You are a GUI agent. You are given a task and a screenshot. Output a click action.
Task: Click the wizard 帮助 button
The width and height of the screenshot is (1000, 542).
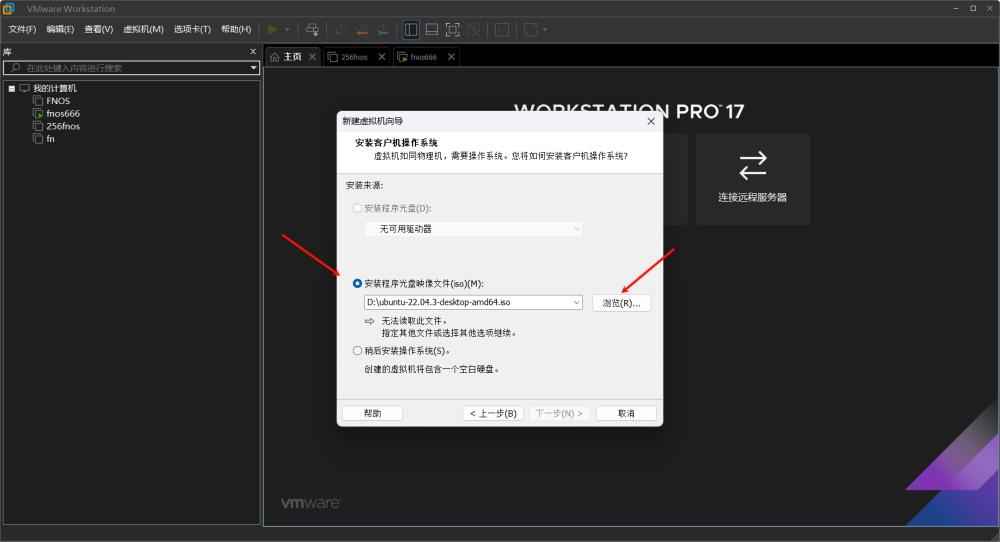[372, 413]
